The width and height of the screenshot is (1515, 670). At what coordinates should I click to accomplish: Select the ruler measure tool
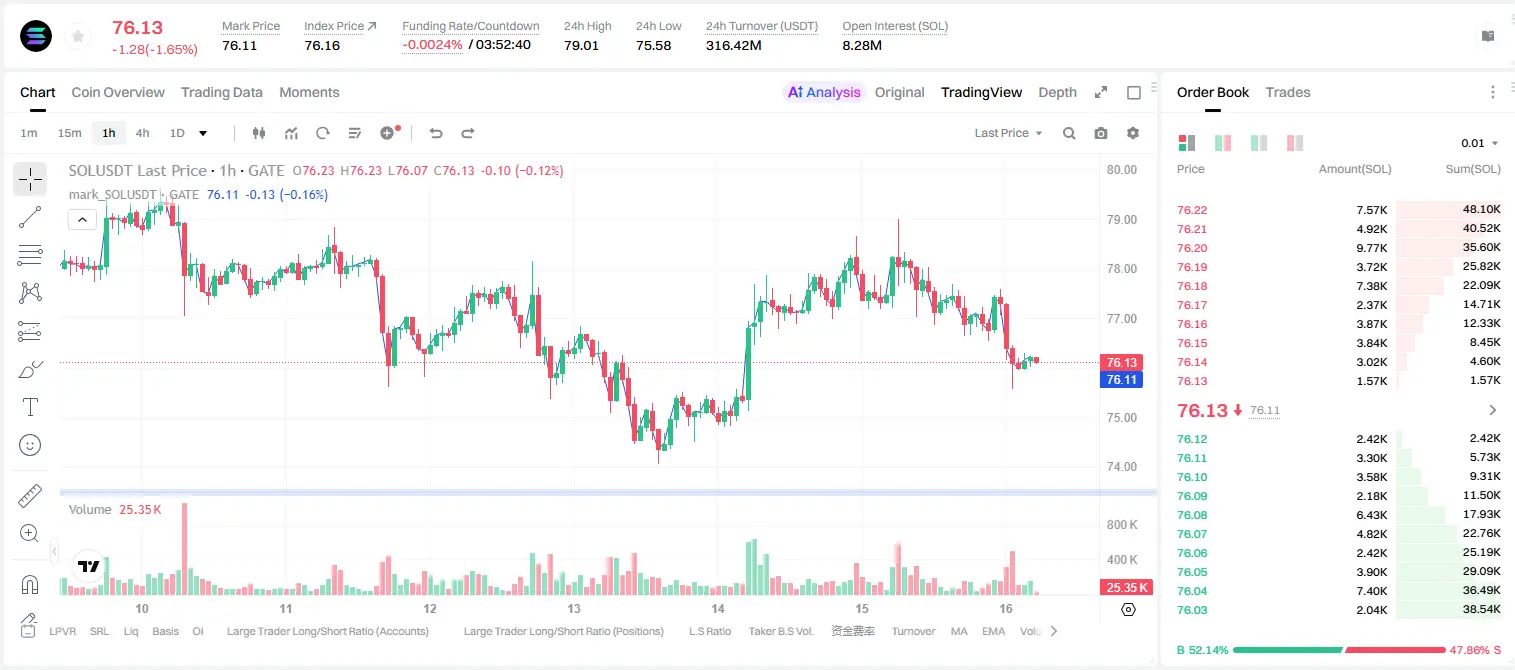point(30,496)
